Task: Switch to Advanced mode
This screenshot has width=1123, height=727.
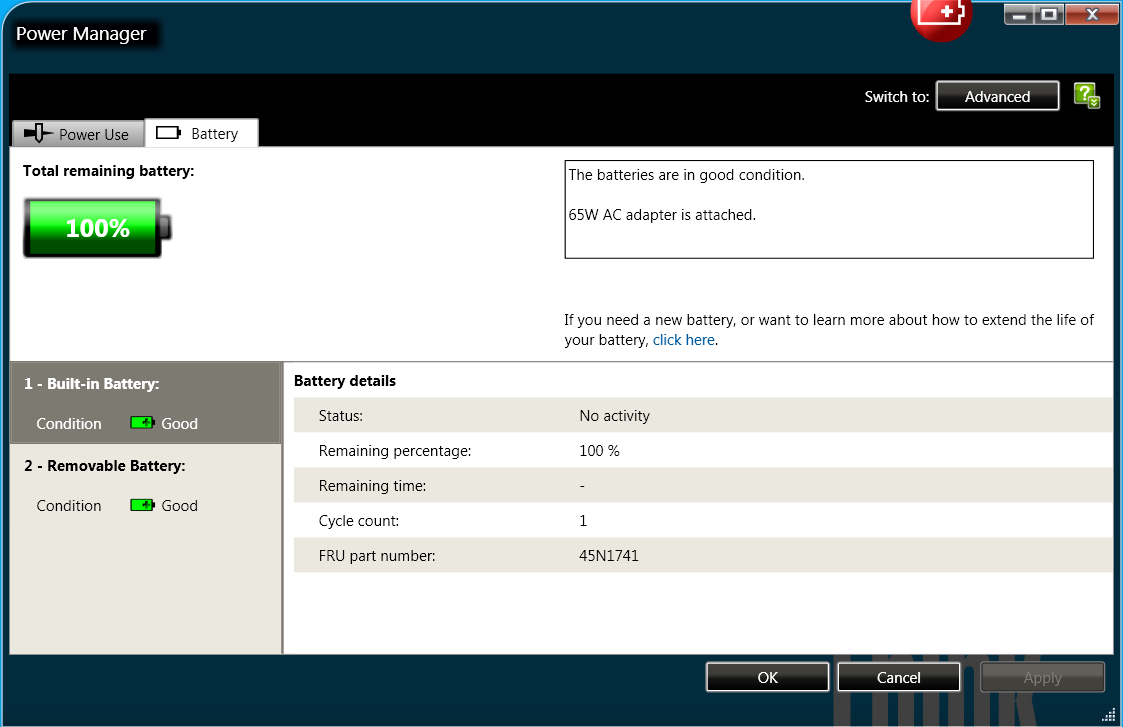Action: point(997,96)
